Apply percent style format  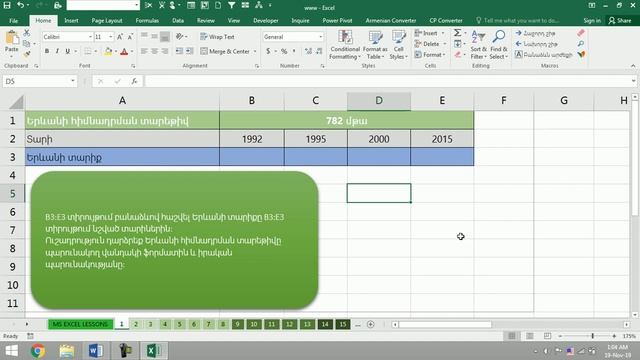(284, 51)
